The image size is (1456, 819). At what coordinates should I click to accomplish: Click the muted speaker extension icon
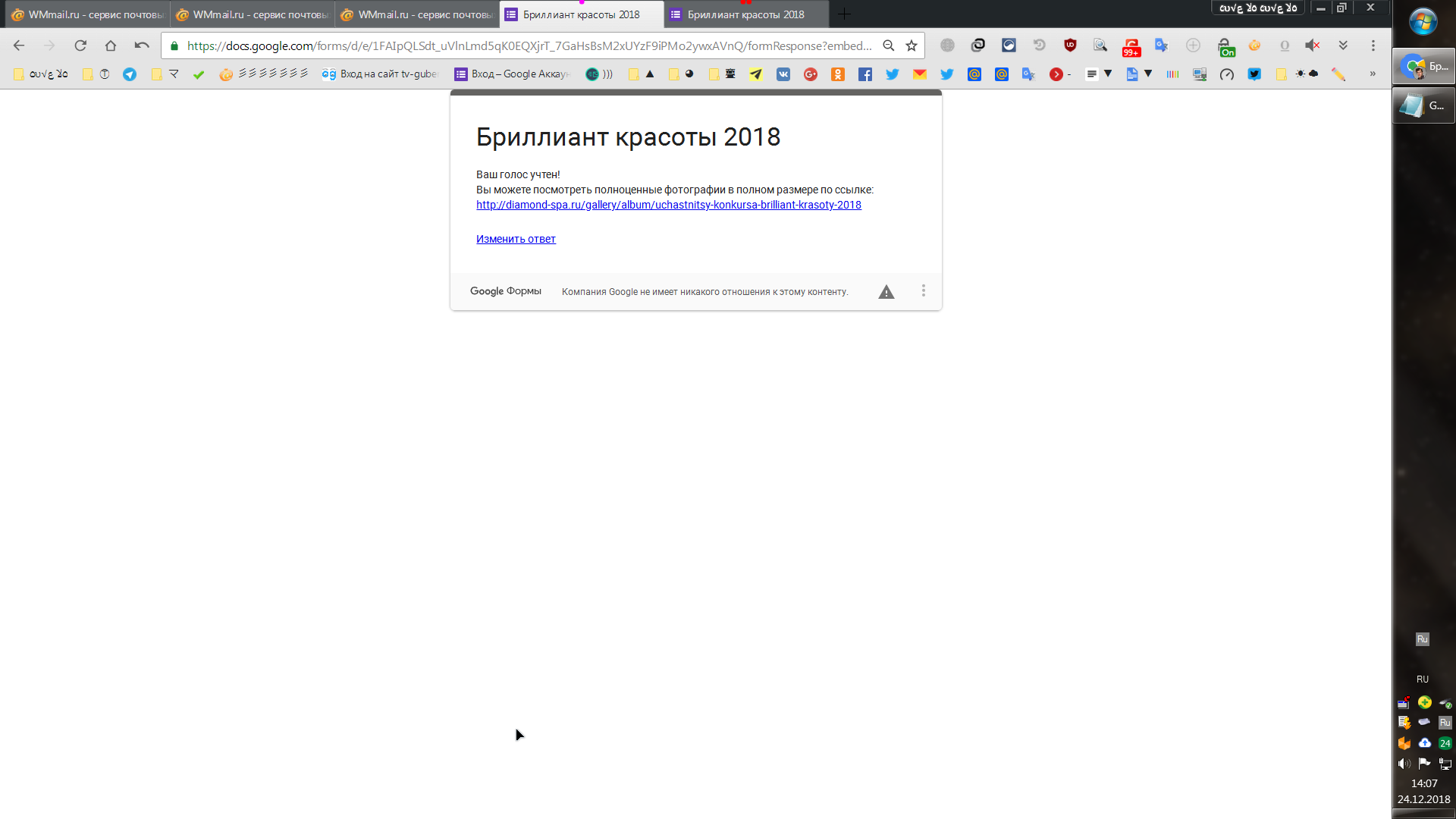pos(1313,45)
